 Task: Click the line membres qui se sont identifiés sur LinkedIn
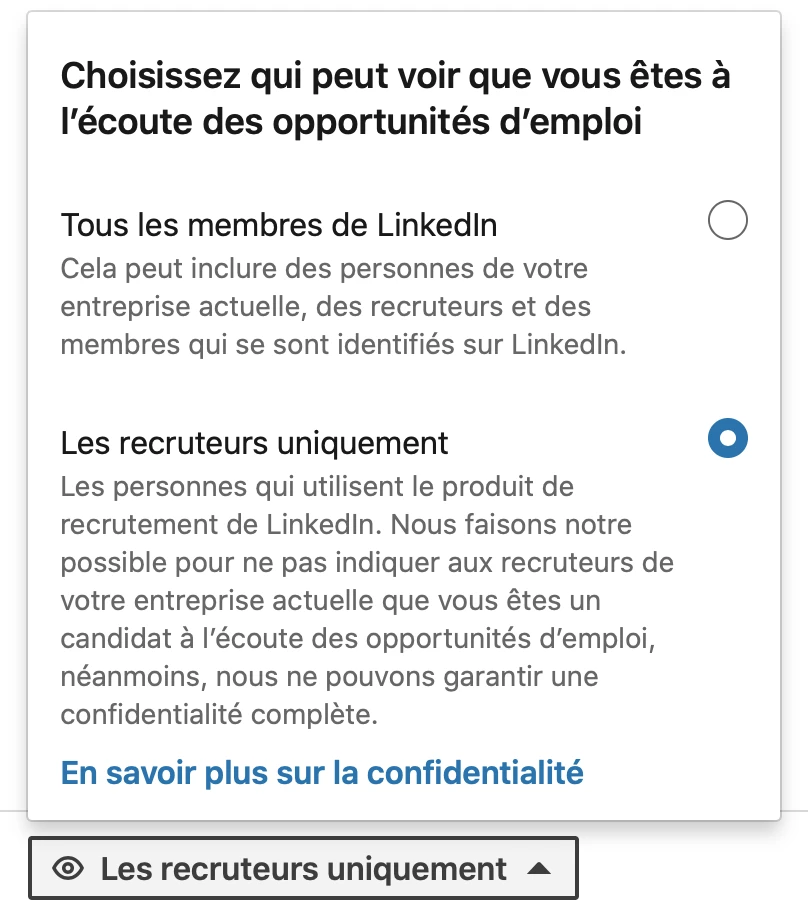(343, 345)
